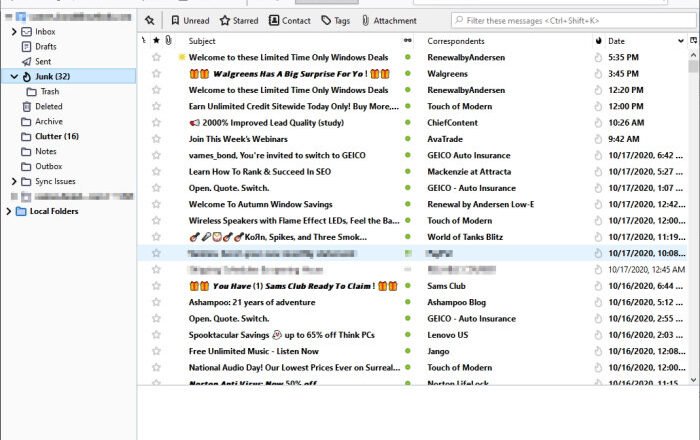Open Spooktacular Savings Think PCs message
Screen dimensions: 700x440
point(282,335)
